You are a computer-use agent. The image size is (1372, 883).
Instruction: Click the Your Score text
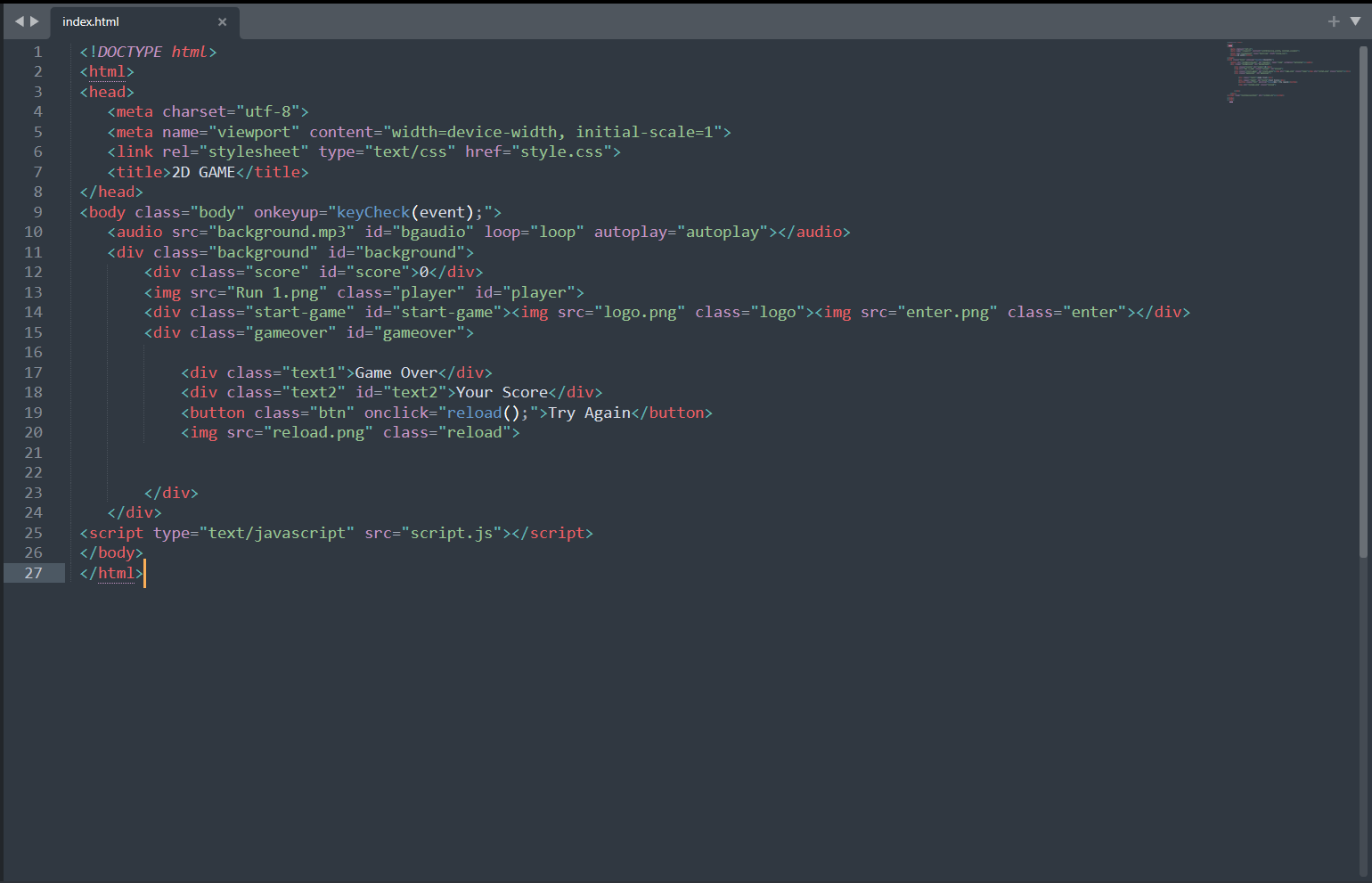pyautogui.click(x=502, y=392)
